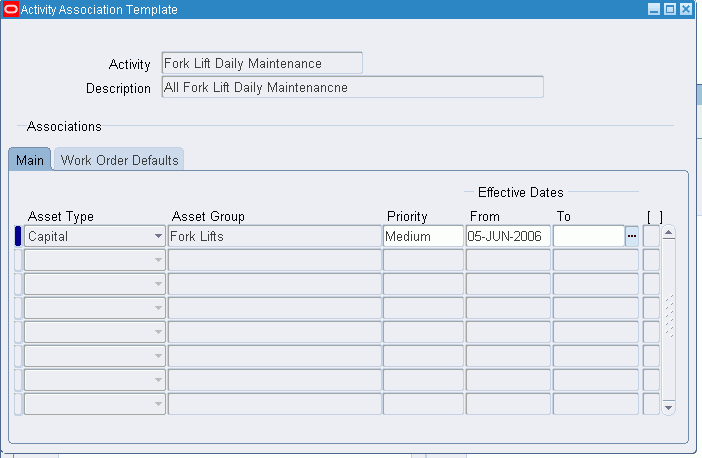Viewport: 702px width, 458px height.
Task: Click the Fork Lifts Asset Group field
Action: [x=275, y=236]
